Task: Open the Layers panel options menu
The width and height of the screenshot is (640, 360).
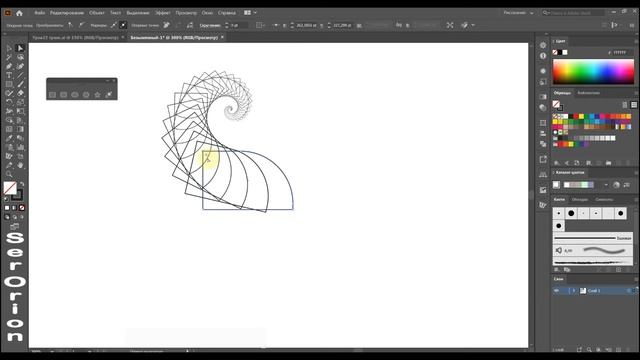Action: 636,279
